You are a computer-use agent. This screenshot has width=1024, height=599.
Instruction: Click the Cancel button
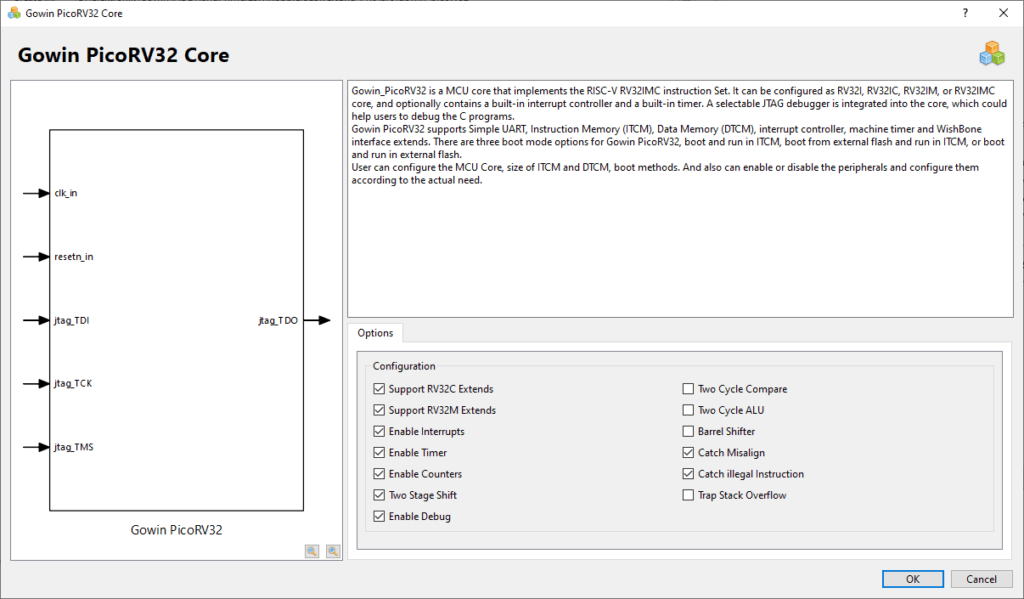click(x=981, y=579)
